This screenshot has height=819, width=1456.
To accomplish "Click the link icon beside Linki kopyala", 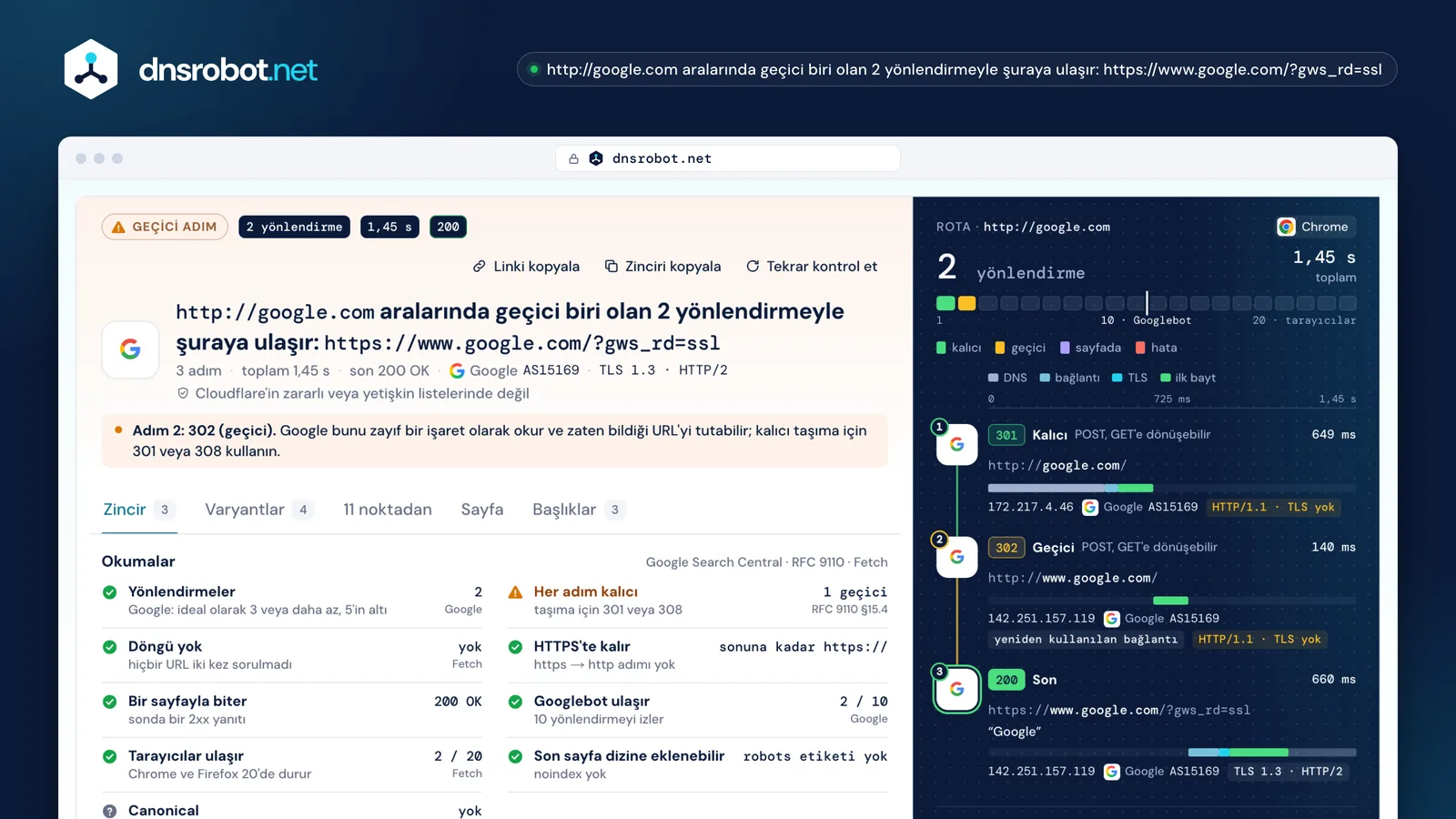I will point(480,267).
